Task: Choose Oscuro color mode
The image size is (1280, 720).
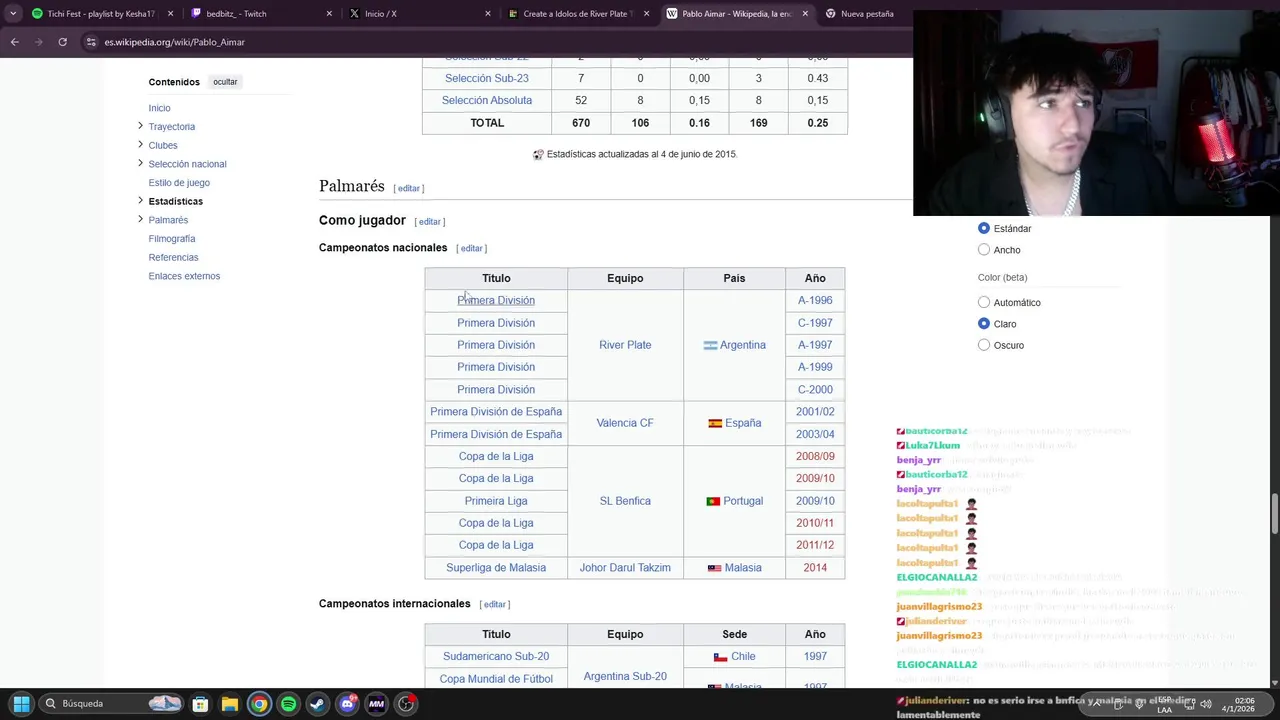Action: (x=984, y=345)
